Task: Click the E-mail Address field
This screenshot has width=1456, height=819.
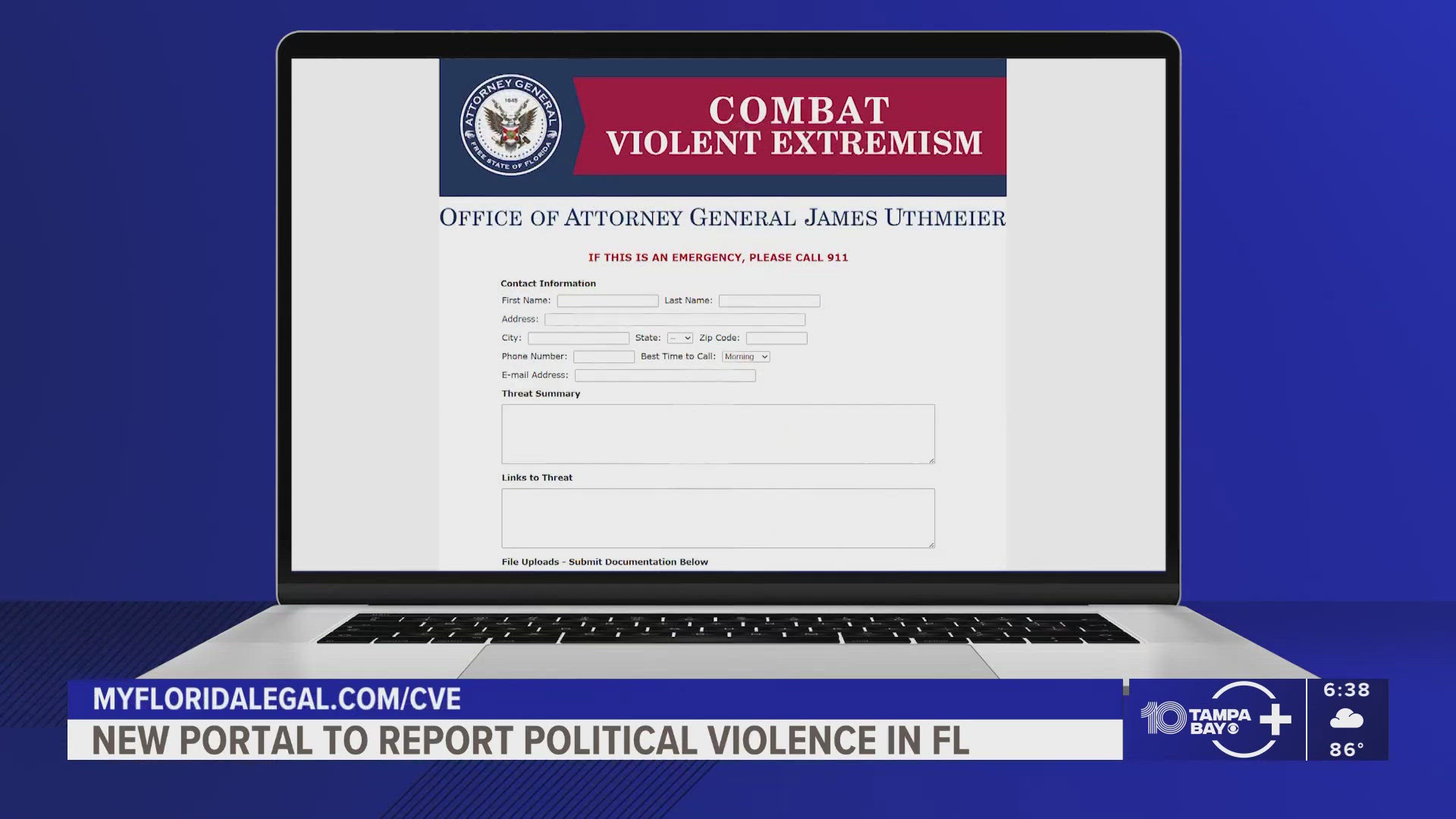Action: [x=665, y=375]
